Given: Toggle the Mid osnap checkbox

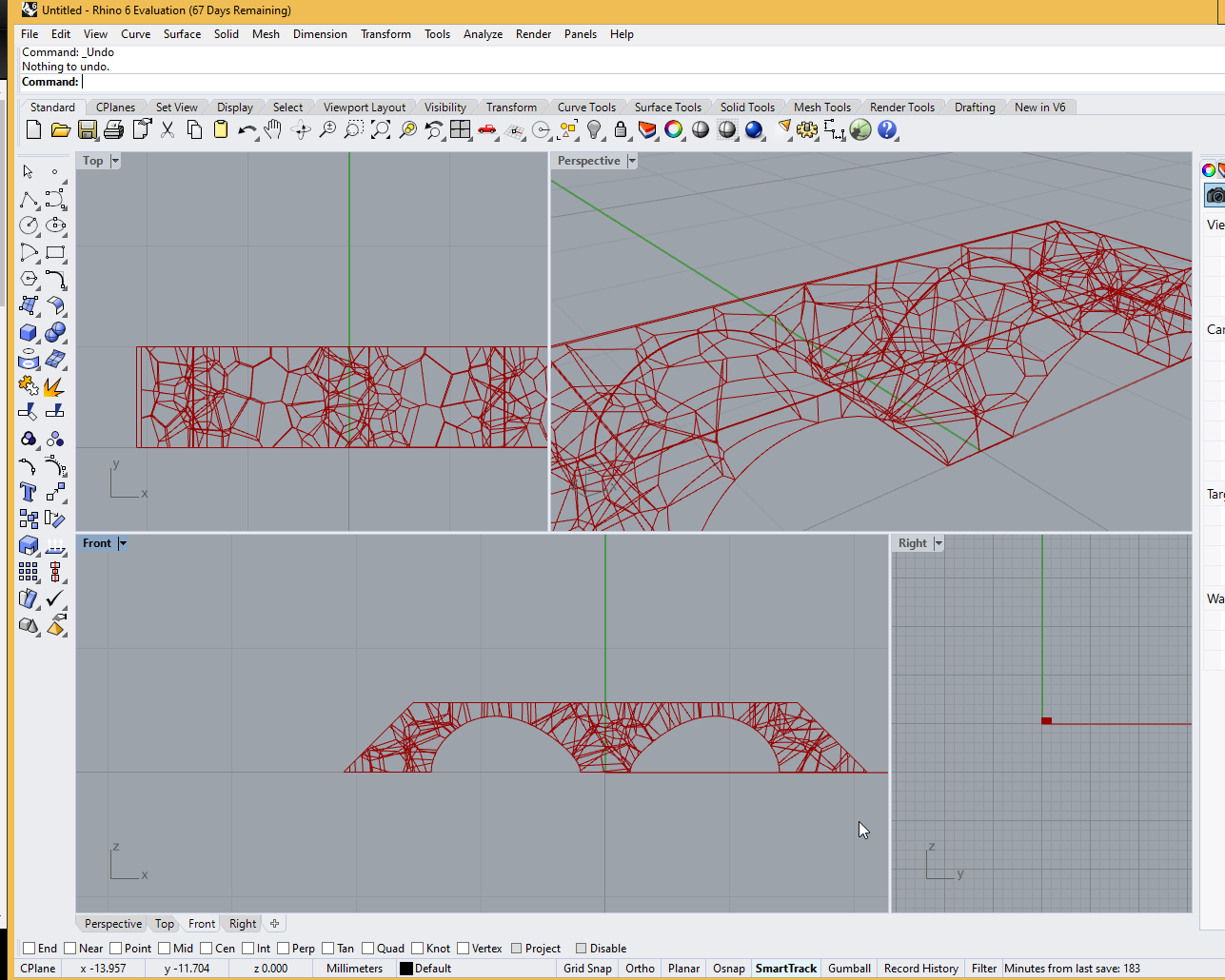Looking at the screenshot, I should [x=165, y=949].
